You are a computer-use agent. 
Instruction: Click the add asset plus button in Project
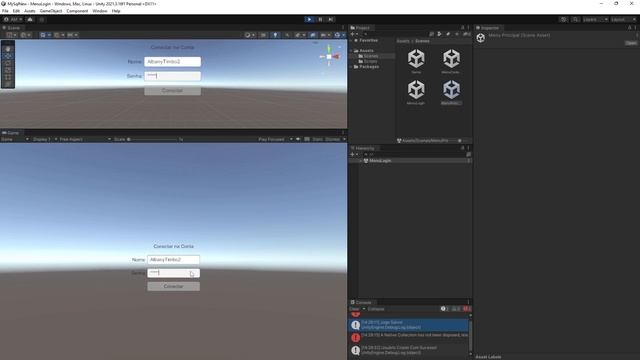point(353,34)
